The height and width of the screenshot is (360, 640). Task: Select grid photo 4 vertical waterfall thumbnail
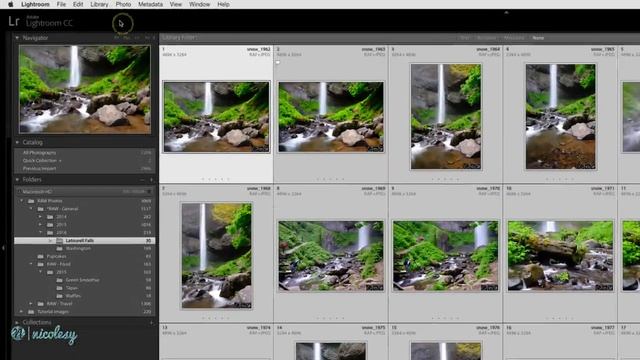[x=560, y=116]
